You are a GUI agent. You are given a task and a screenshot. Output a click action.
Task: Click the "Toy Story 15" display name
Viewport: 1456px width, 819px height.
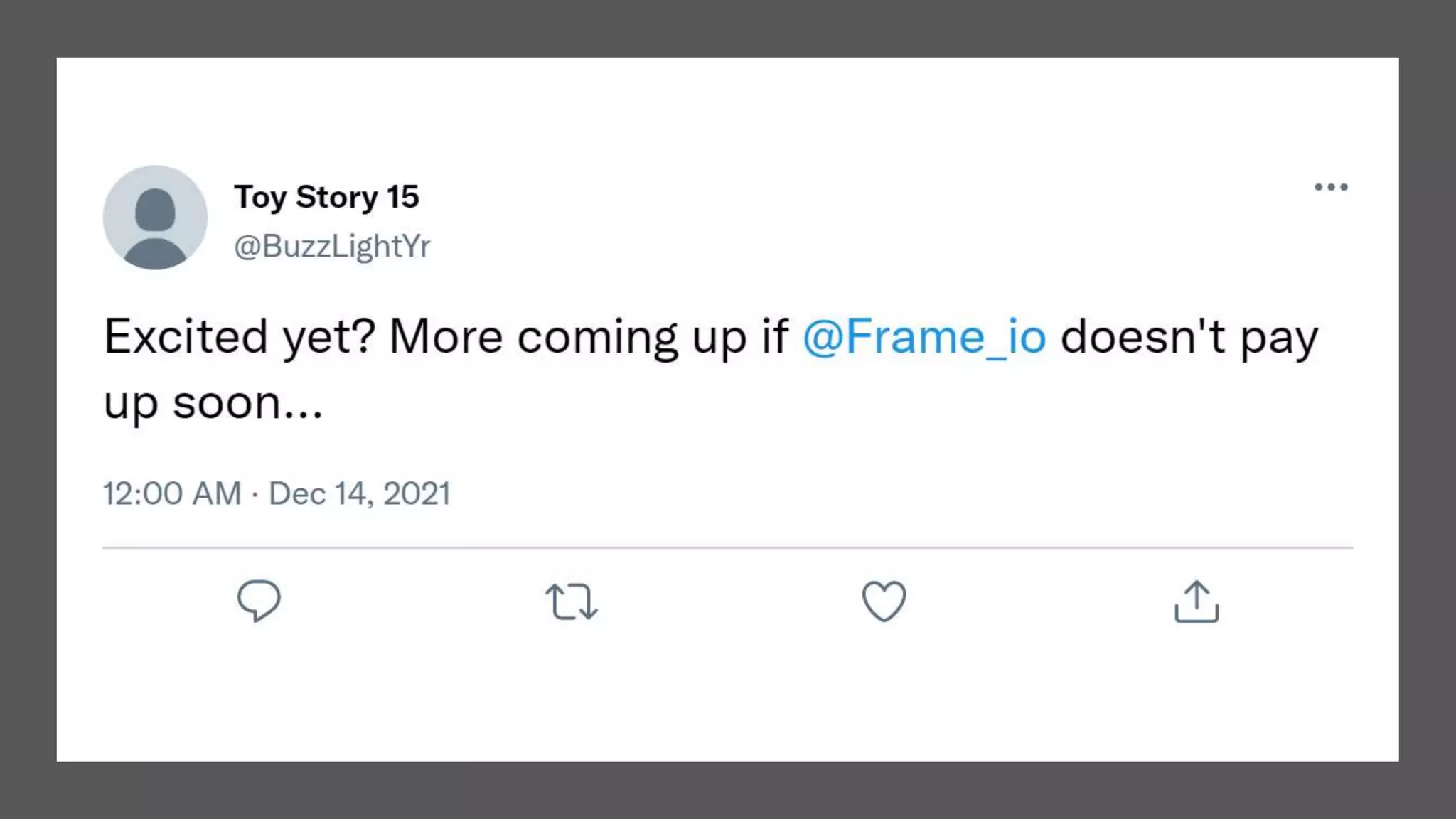point(326,197)
